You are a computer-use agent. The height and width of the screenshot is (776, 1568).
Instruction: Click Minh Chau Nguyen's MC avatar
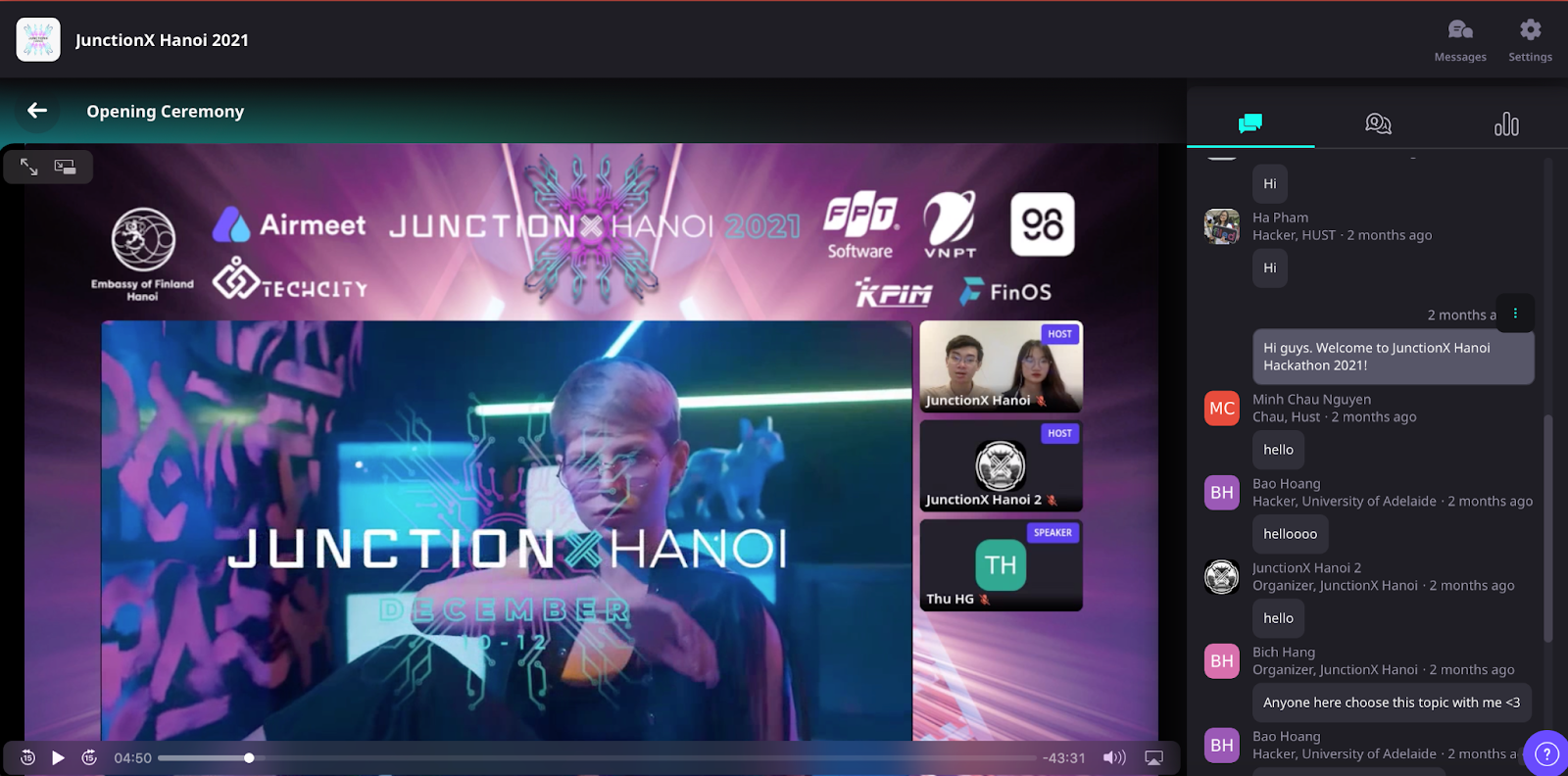point(1222,409)
